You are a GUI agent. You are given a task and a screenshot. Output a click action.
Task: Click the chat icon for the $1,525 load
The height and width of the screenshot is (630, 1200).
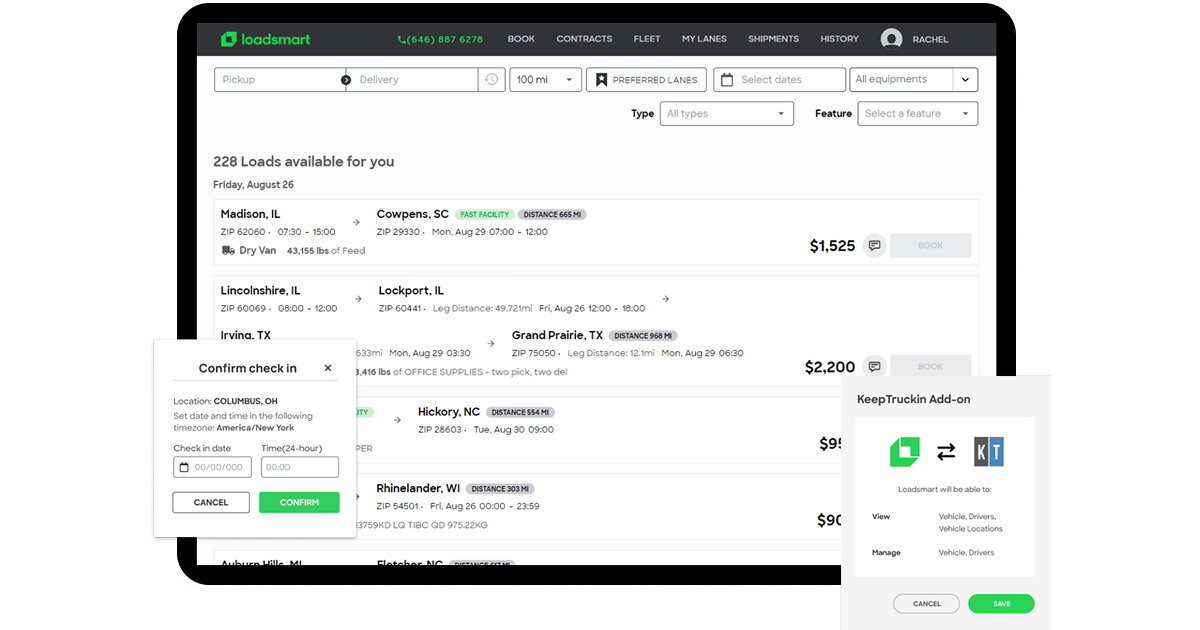point(875,246)
